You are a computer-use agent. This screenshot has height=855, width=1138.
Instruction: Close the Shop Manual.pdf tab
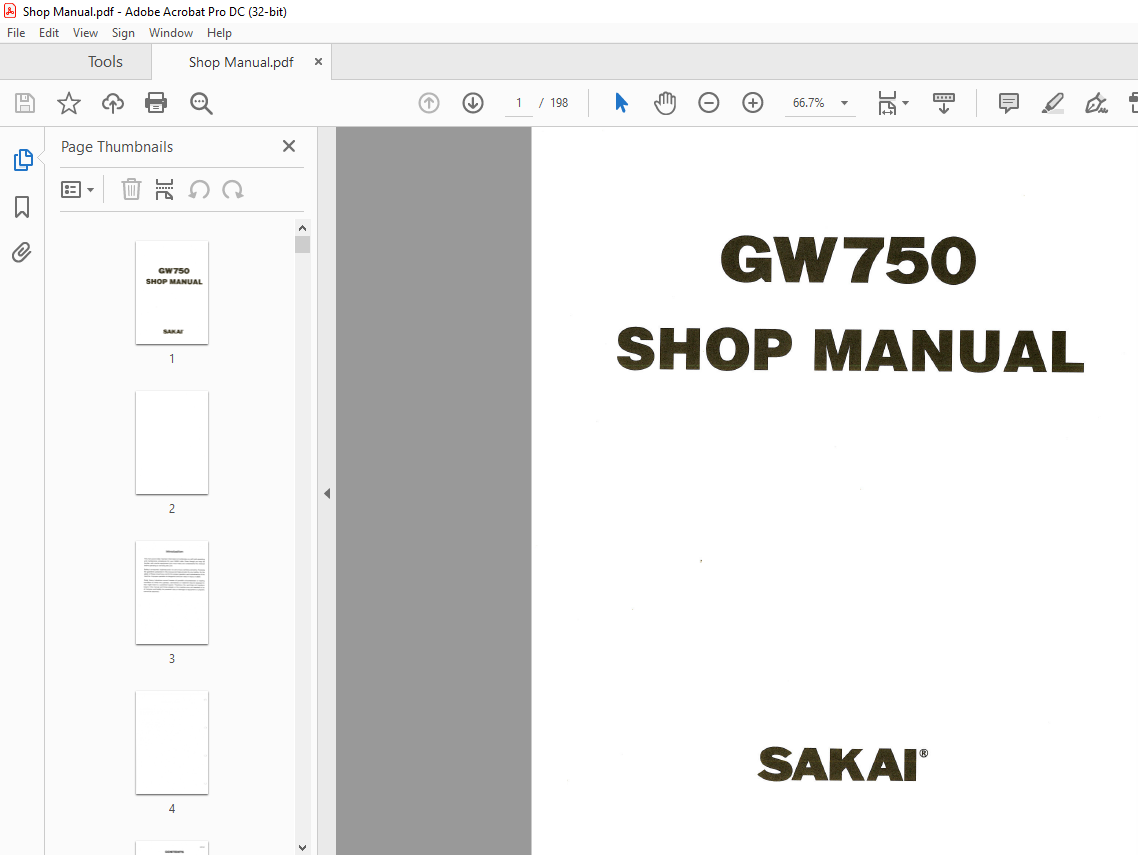318,62
